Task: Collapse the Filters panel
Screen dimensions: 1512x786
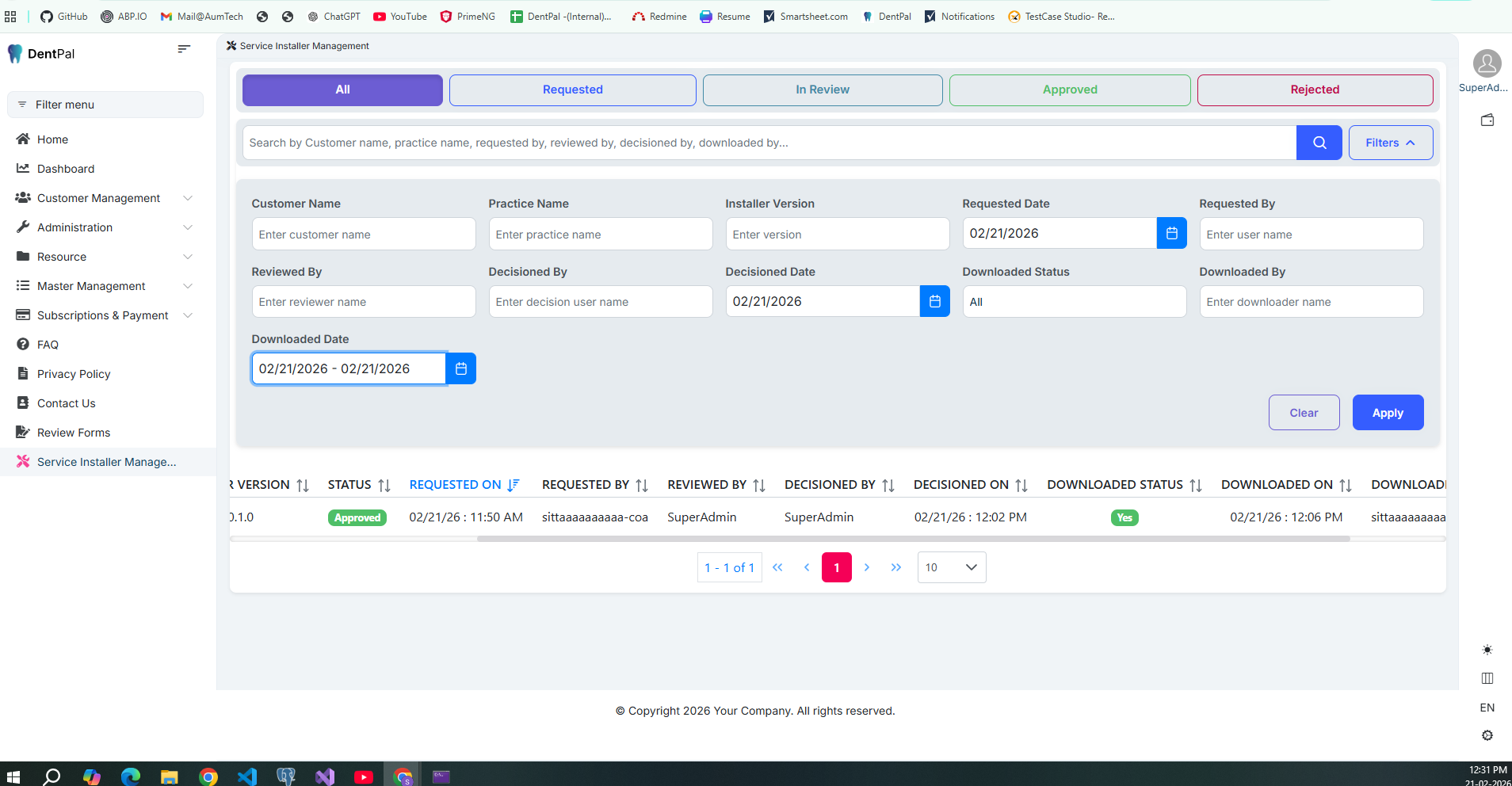Action: [x=1390, y=143]
